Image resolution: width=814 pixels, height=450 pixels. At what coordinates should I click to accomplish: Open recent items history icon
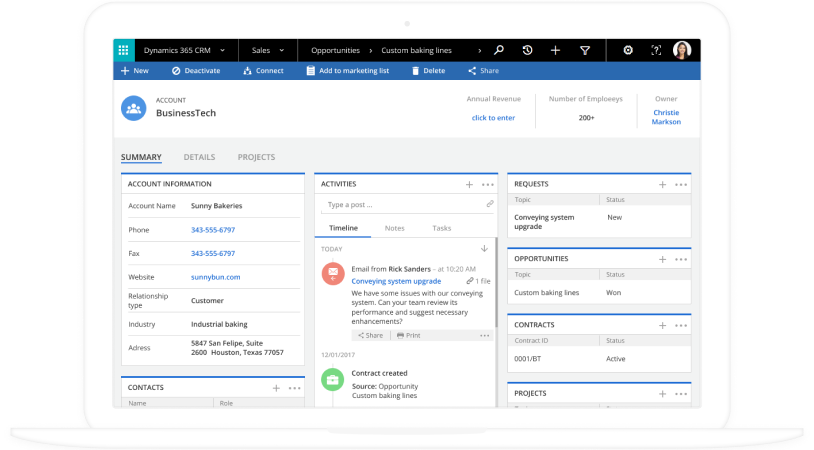pos(527,50)
